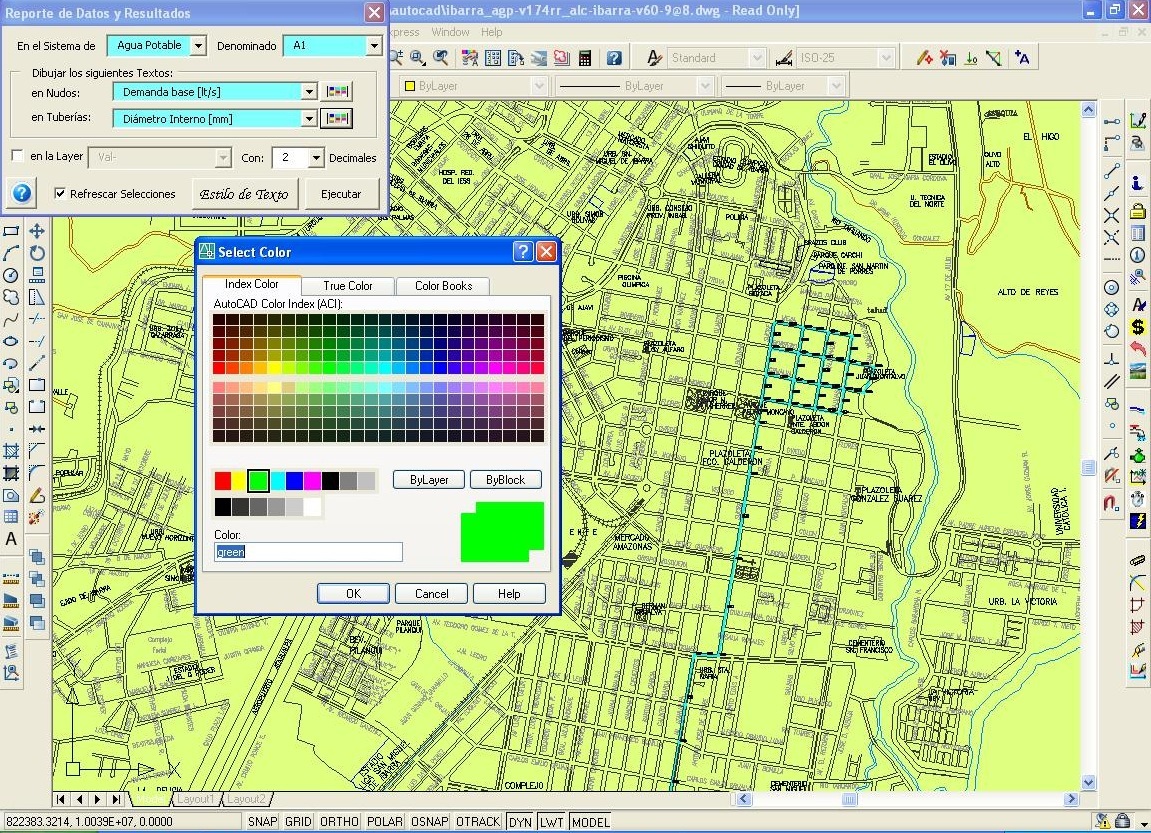Open the calculator icon in toolbar
The image size is (1151, 833).
coord(585,58)
